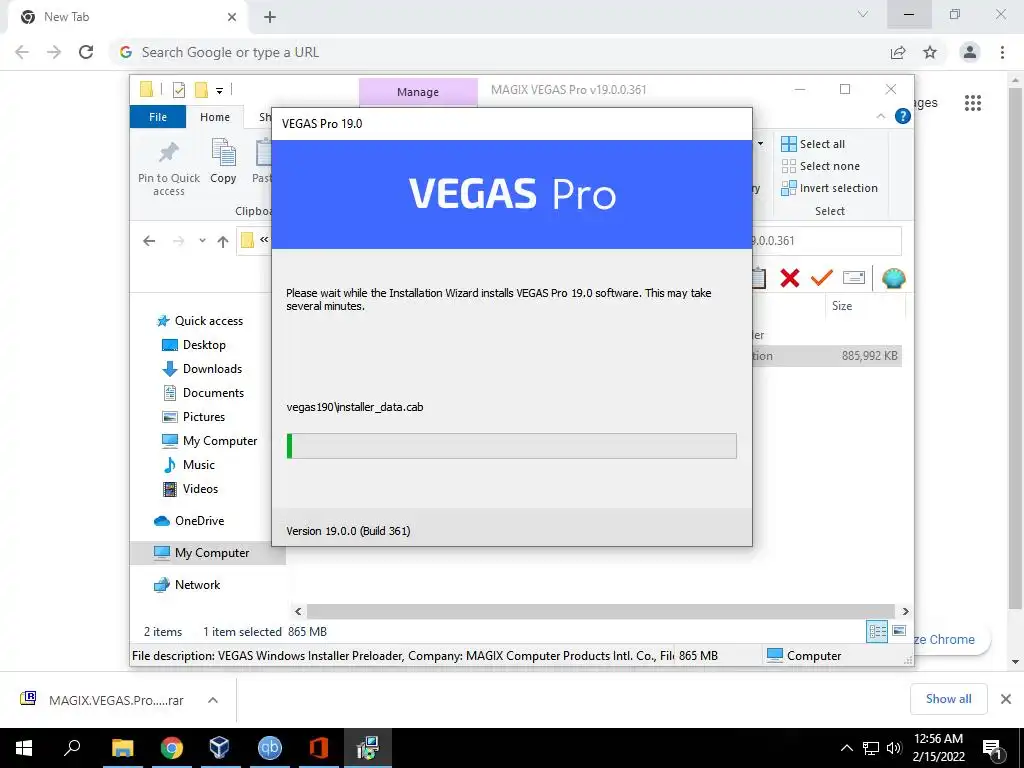Open the File ribbon tab
Image resolution: width=1024 pixels, height=768 pixels.
click(158, 117)
